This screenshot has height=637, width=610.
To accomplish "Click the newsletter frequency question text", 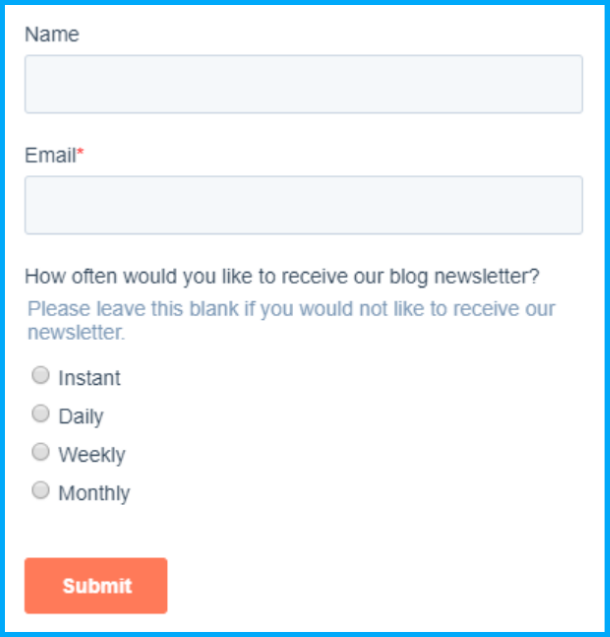I will (x=282, y=276).
